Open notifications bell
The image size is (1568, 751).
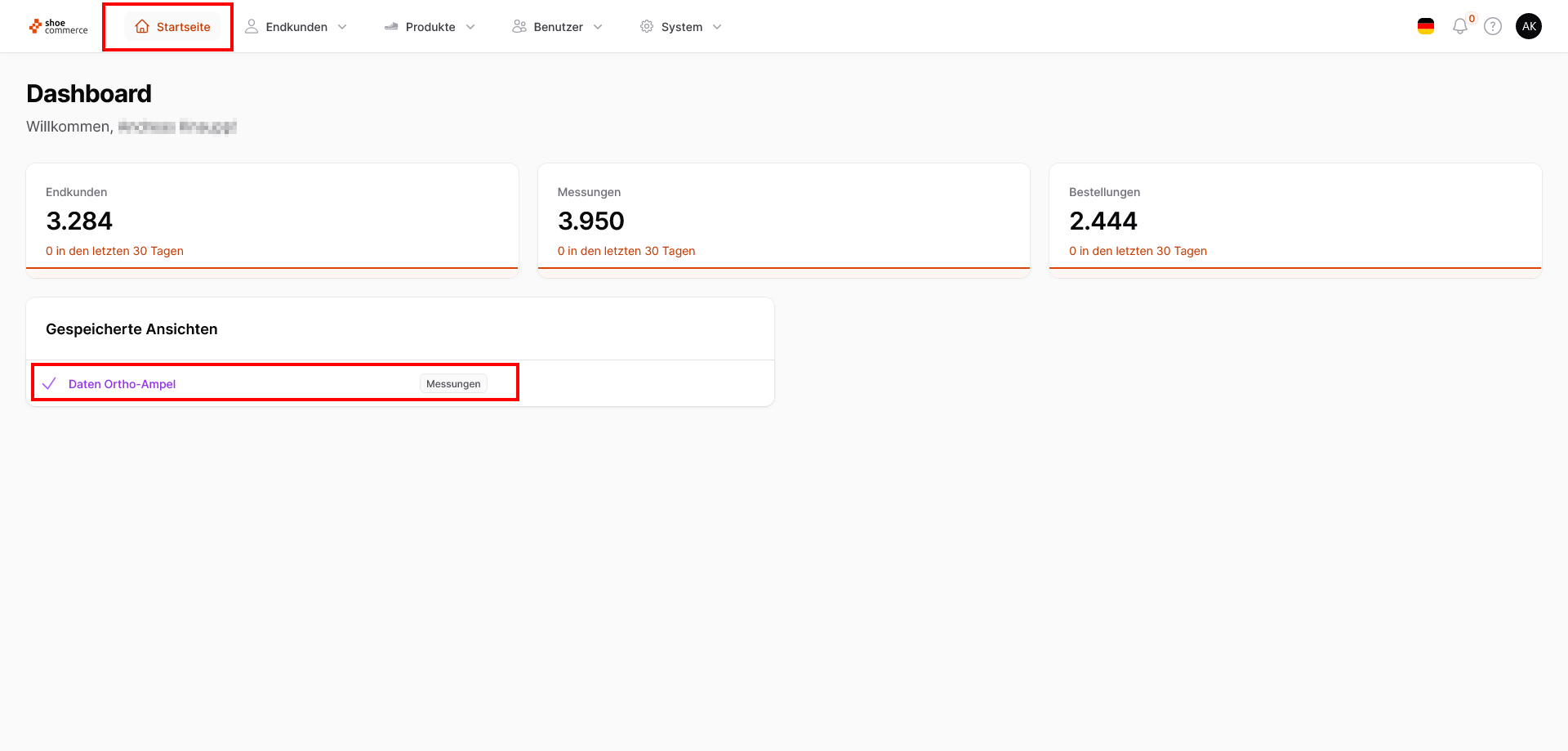(x=1460, y=27)
